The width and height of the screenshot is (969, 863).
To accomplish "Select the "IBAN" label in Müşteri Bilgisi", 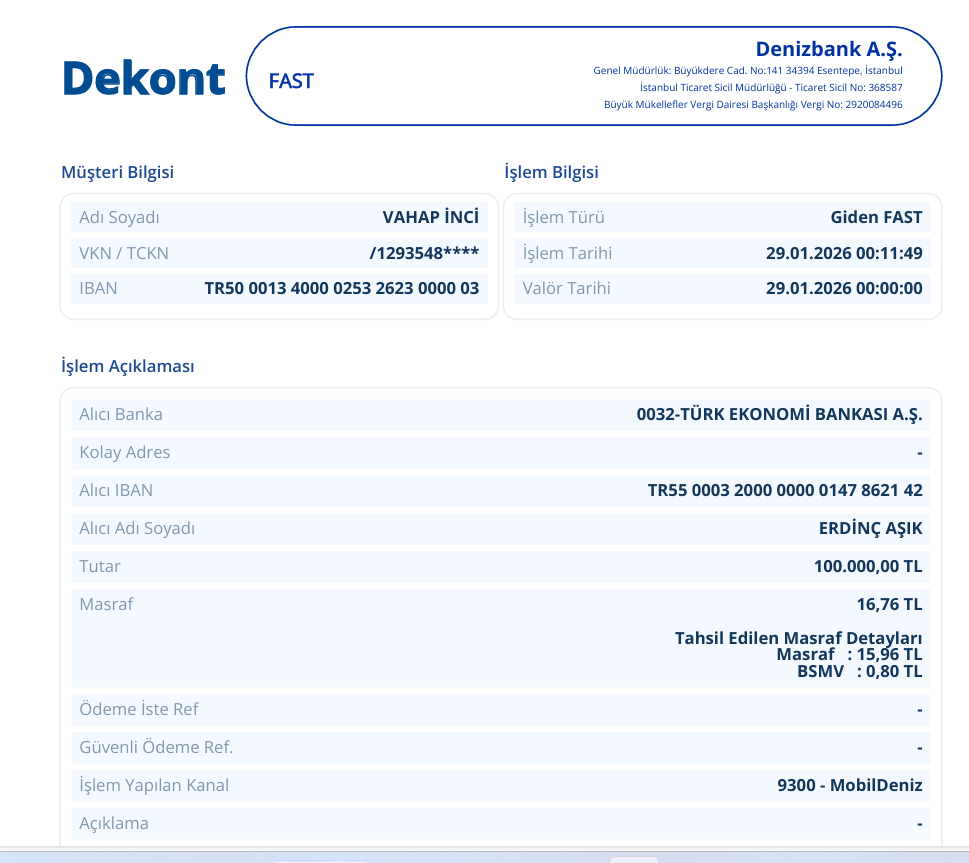I will (x=98, y=288).
